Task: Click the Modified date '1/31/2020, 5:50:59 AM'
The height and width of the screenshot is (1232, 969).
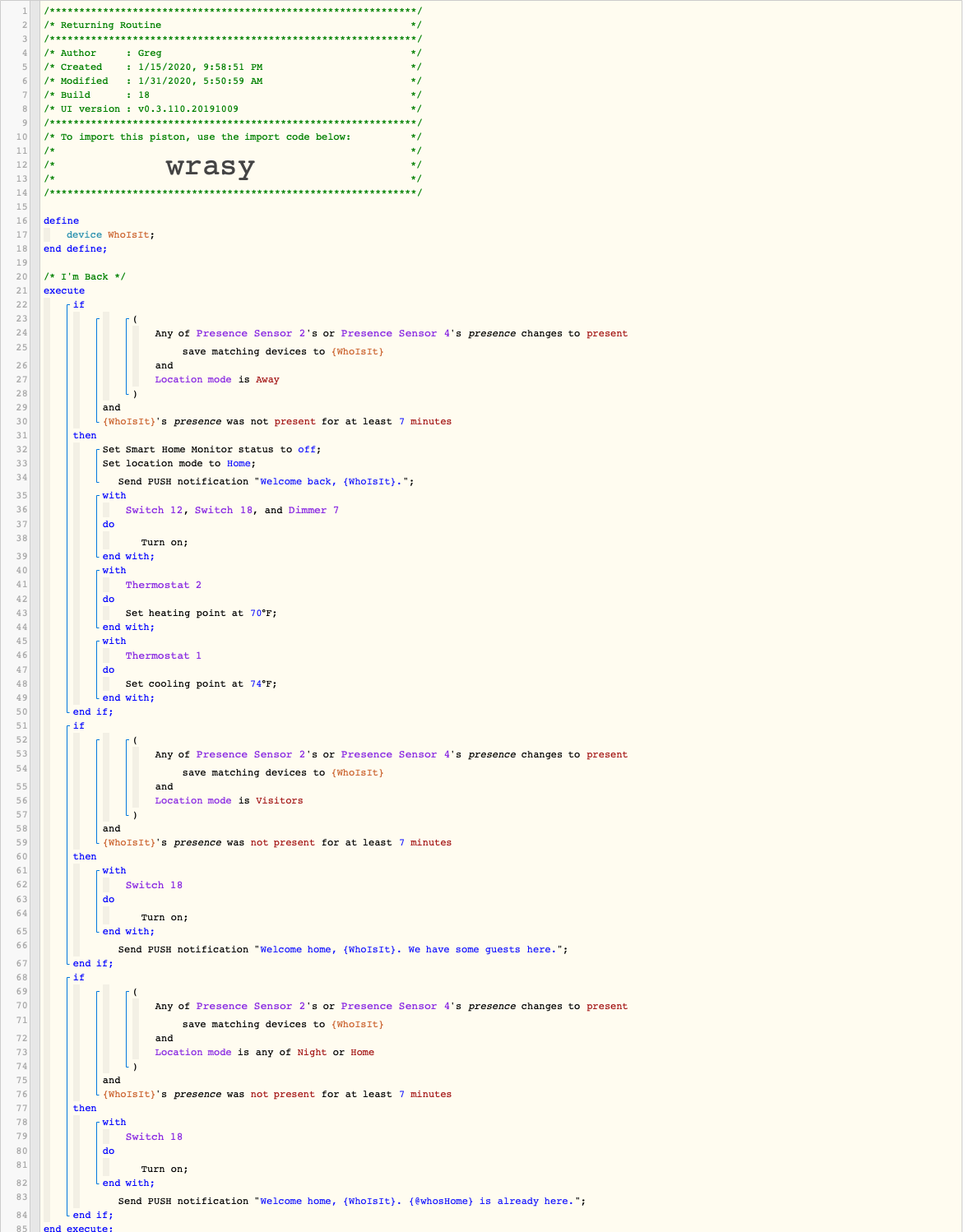Action: click(200, 81)
